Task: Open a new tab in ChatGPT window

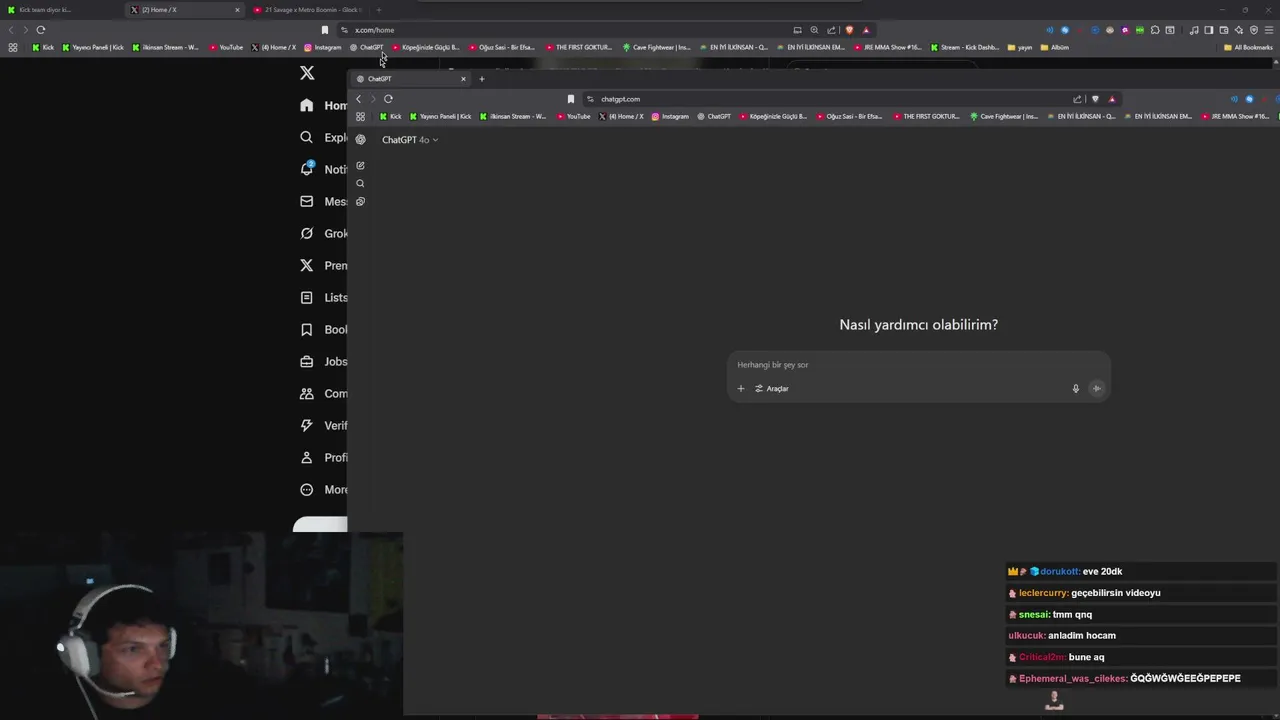Action: pos(481,79)
